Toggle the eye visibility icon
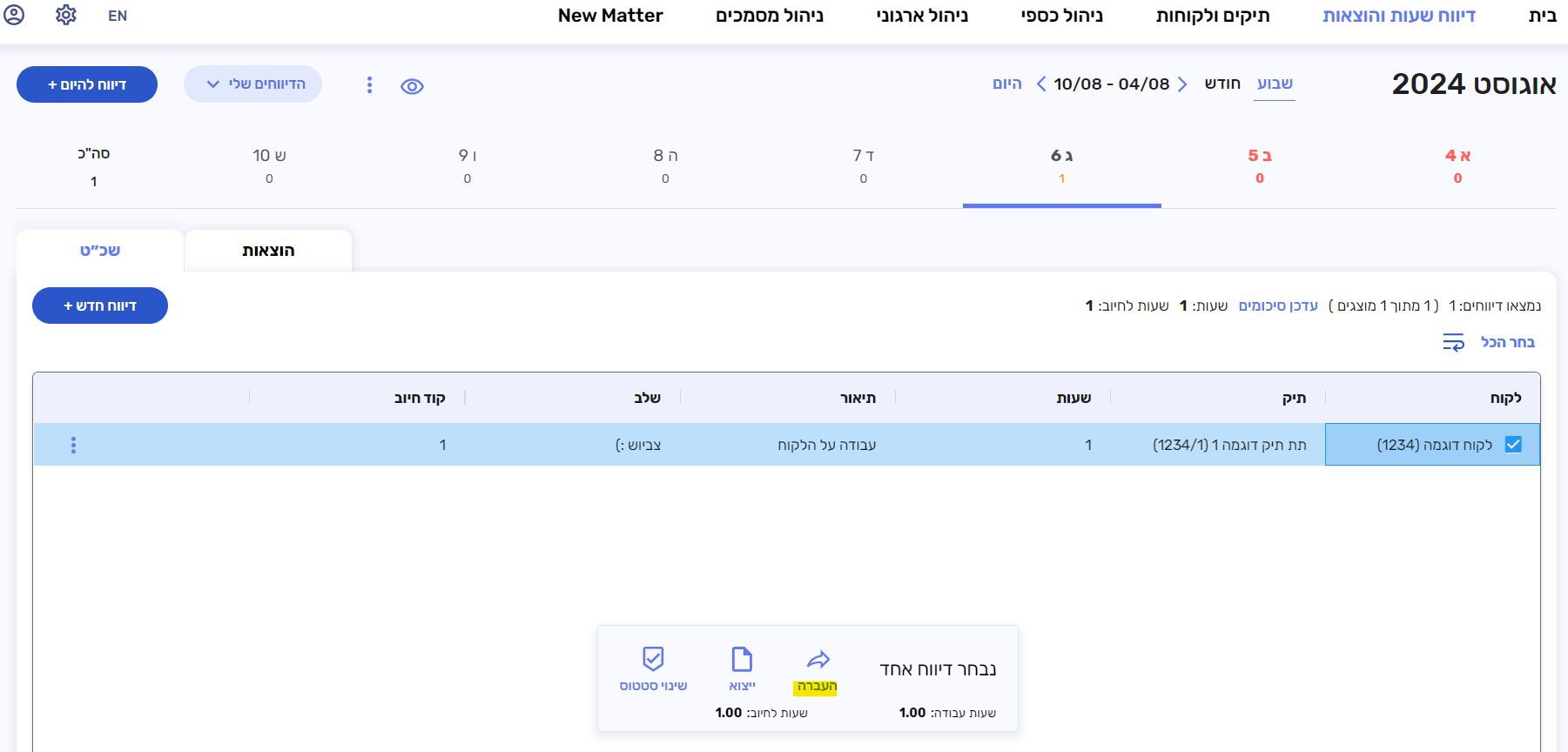The height and width of the screenshot is (752, 1568). click(x=412, y=86)
